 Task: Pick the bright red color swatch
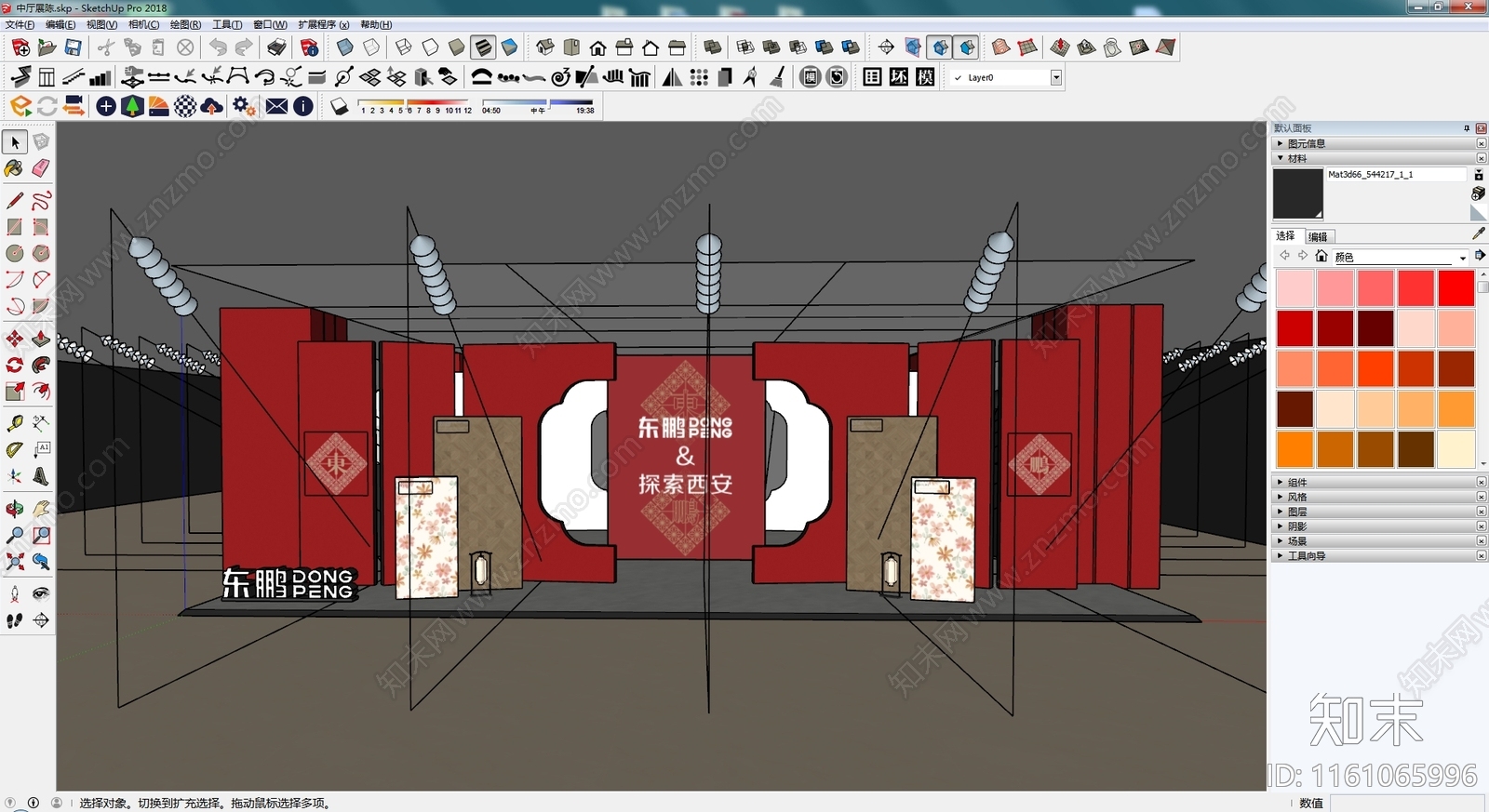click(1455, 288)
